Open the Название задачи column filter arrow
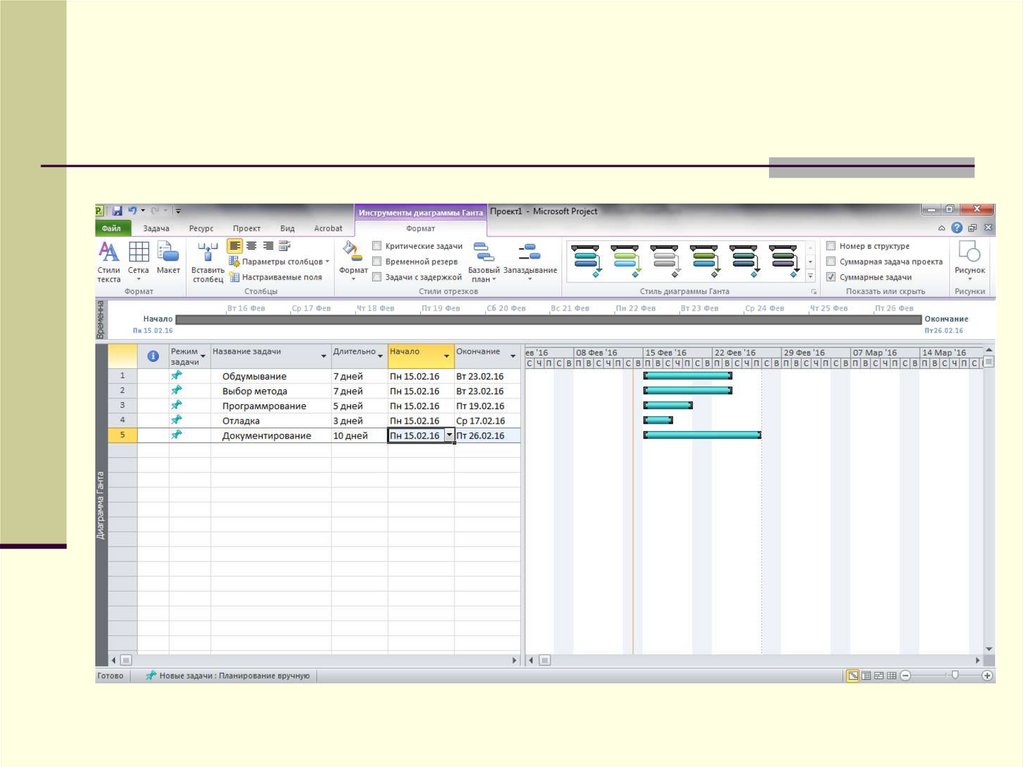Viewport: 1024px width, 767px height. click(323, 355)
